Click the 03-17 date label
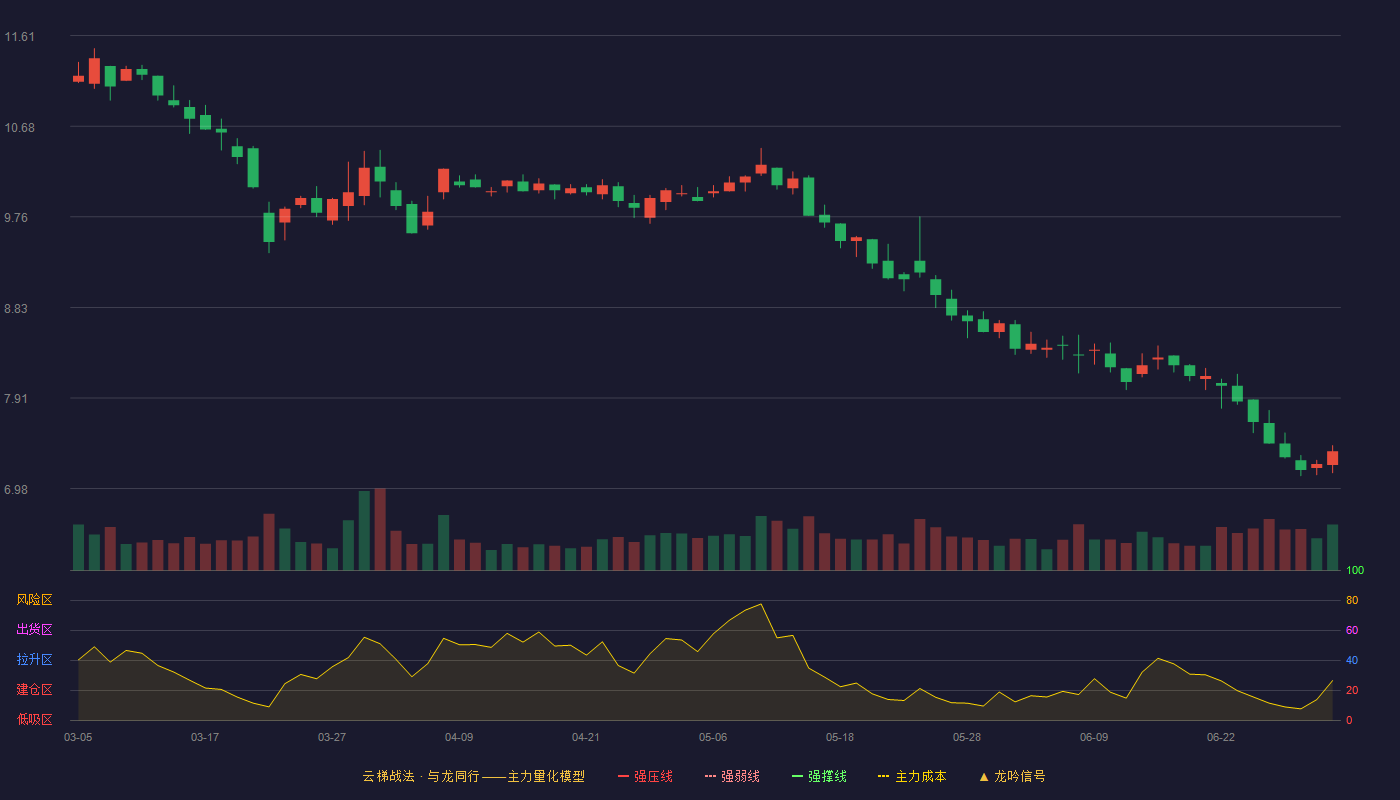 205,737
